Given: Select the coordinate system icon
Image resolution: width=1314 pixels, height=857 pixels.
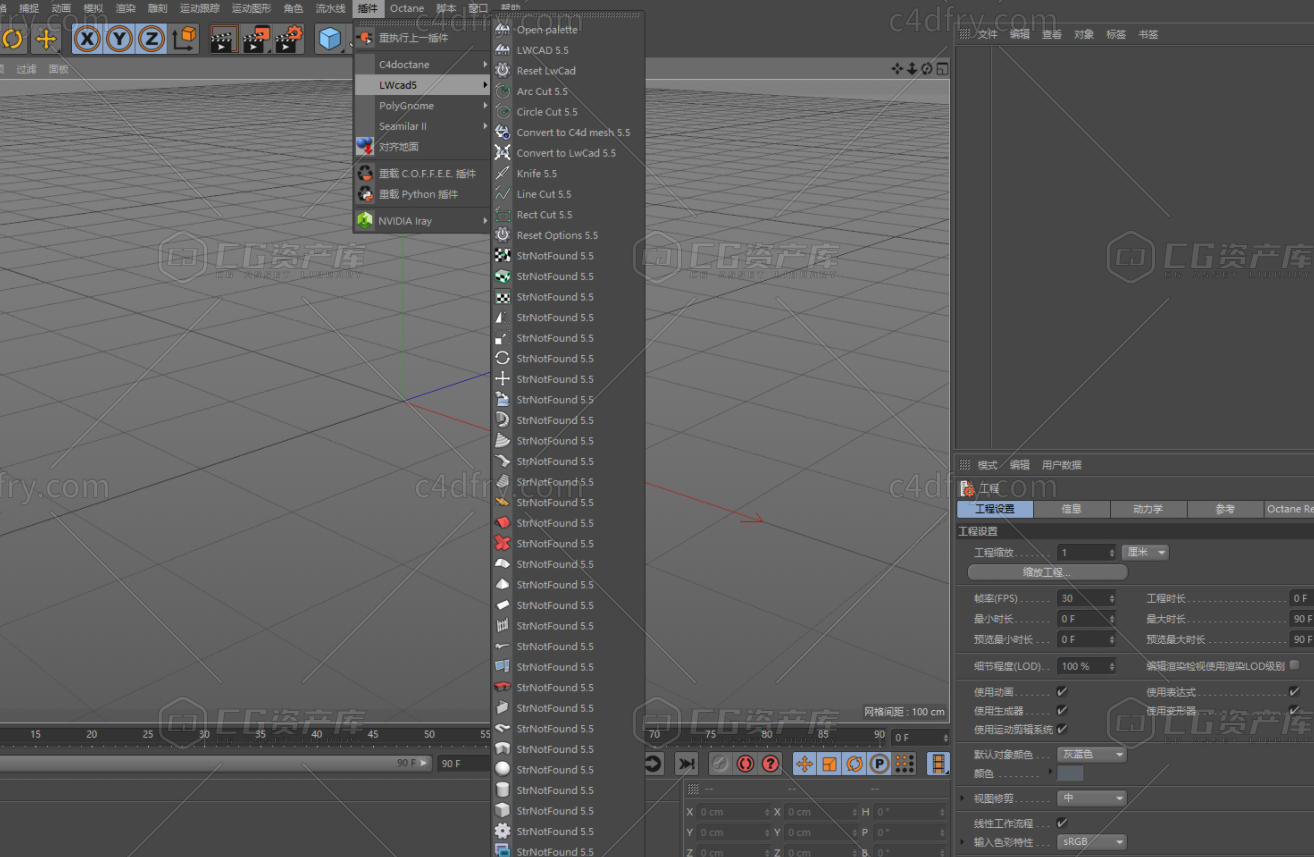Looking at the screenshot, I should [x=185, y=39].
